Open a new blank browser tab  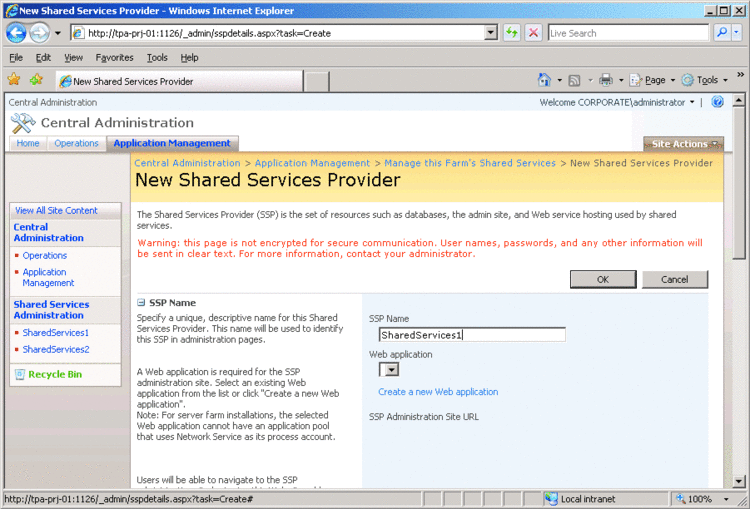click(x=316, y=81)
